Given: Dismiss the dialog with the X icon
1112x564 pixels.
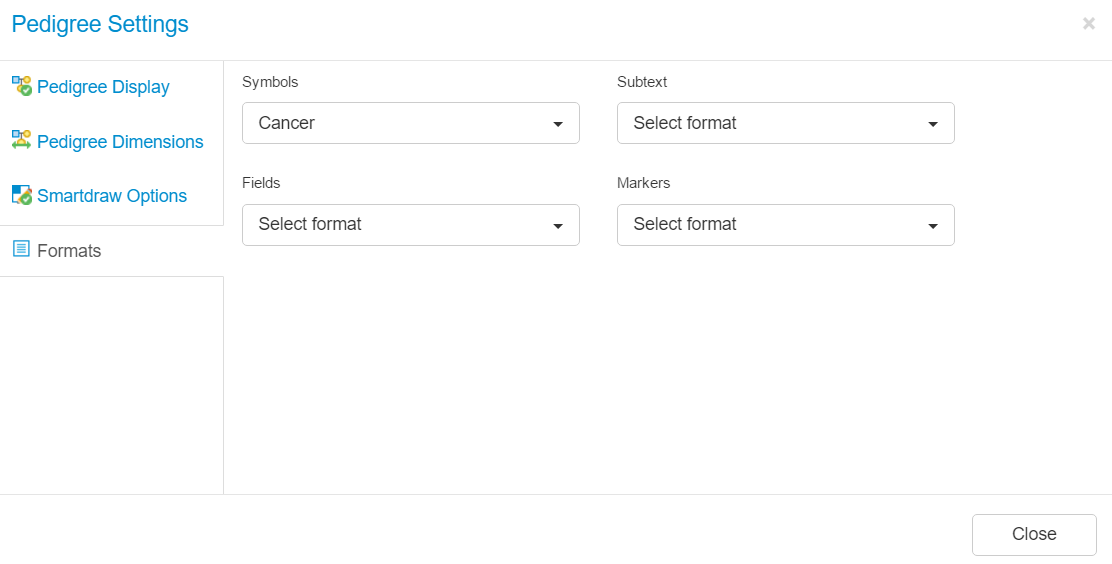Looking at the screenshot, I should pyautogui.click(x=1089, y=24).
